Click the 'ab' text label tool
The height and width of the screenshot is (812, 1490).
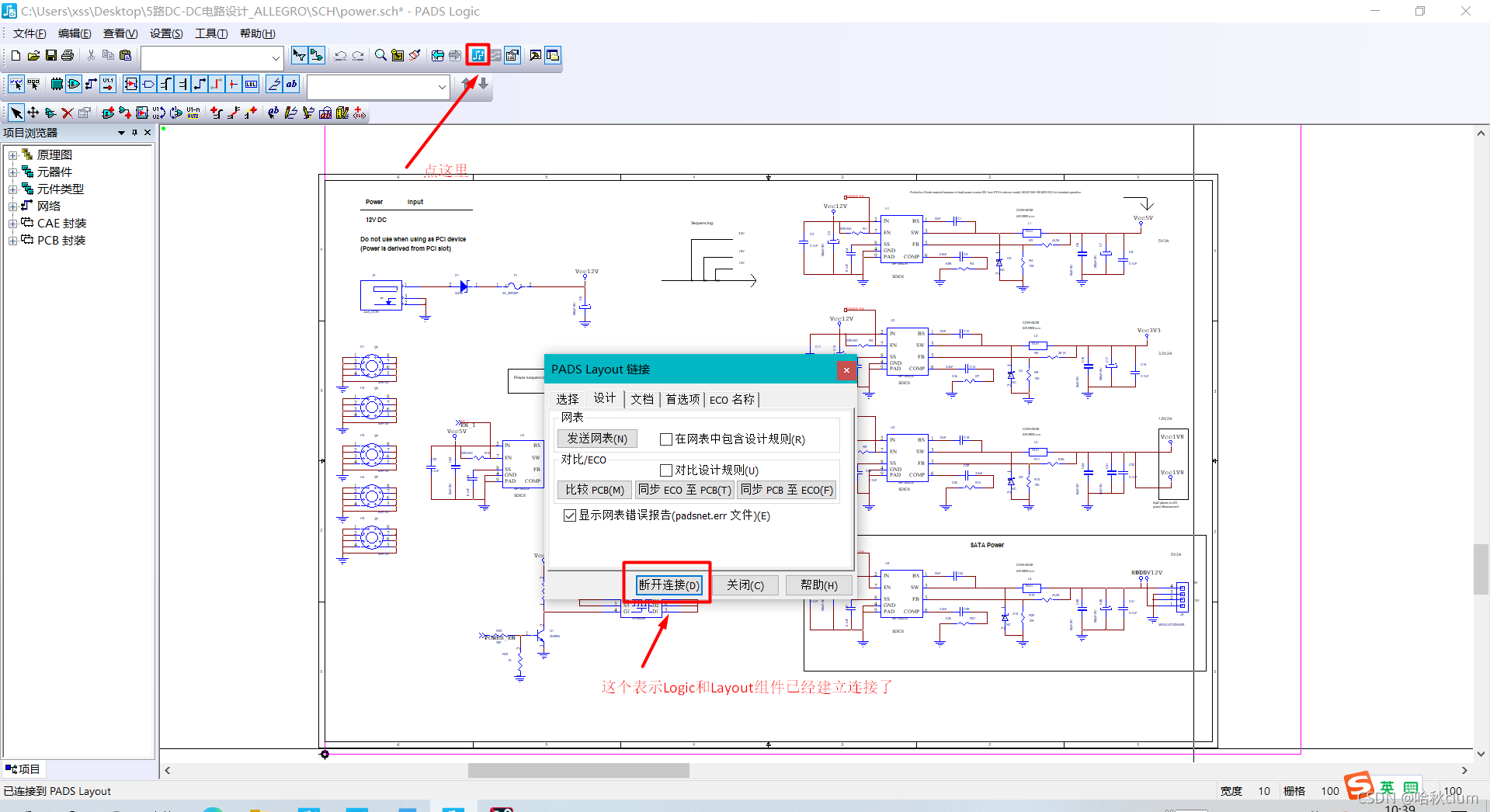(x=291, y=84)
